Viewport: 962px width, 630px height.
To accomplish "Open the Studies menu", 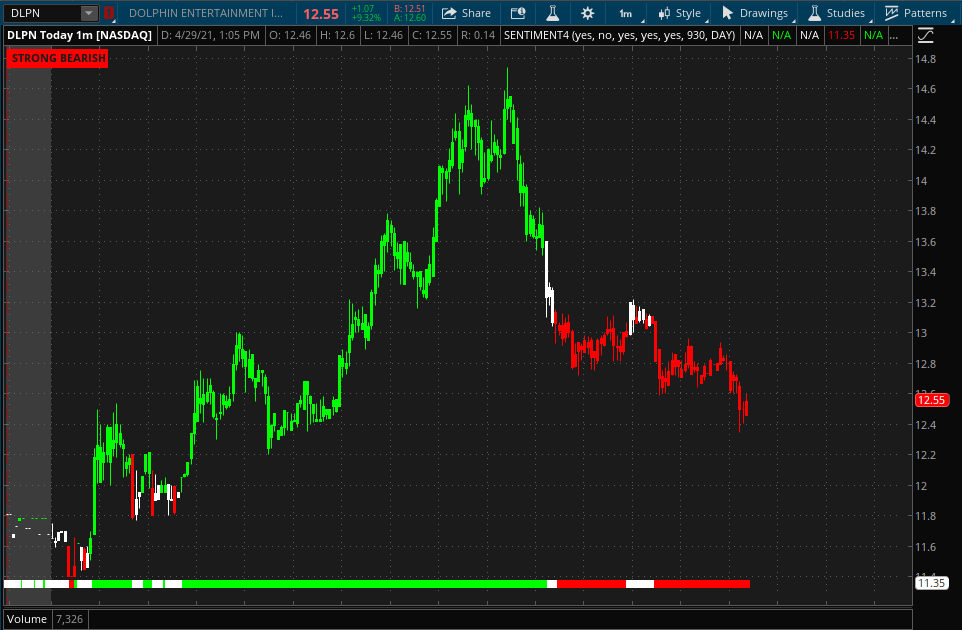I will pos(837,13).
